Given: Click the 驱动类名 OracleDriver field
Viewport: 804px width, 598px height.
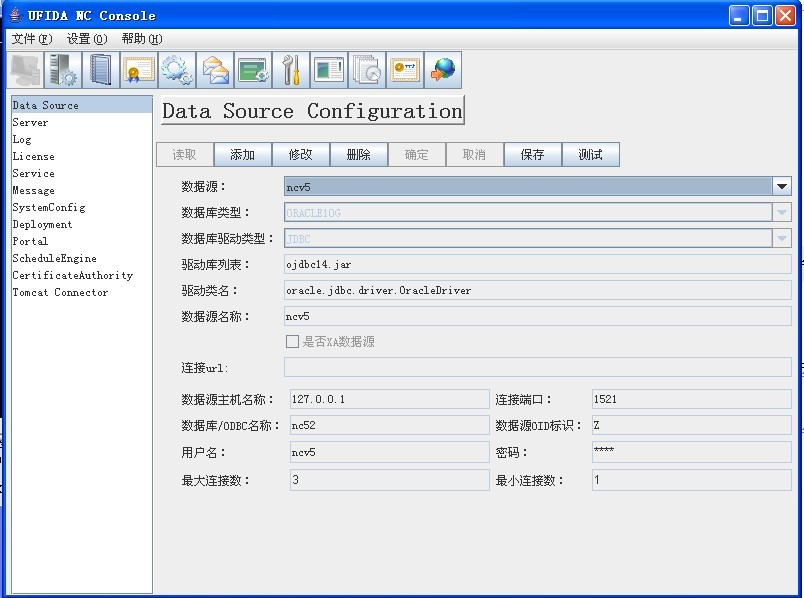Looking at the screenshot, I should click(537, 290).
